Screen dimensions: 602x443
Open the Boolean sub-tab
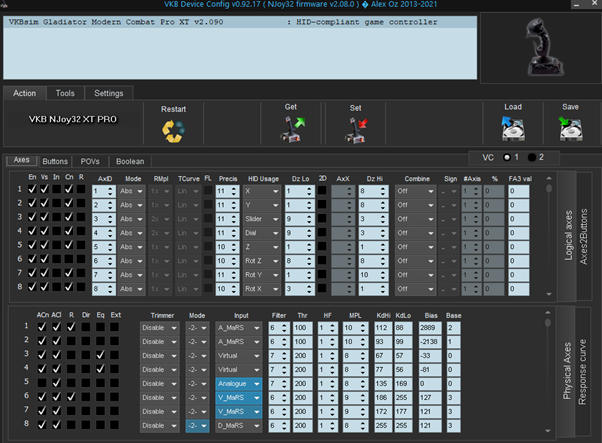click(x=130, y=161)
